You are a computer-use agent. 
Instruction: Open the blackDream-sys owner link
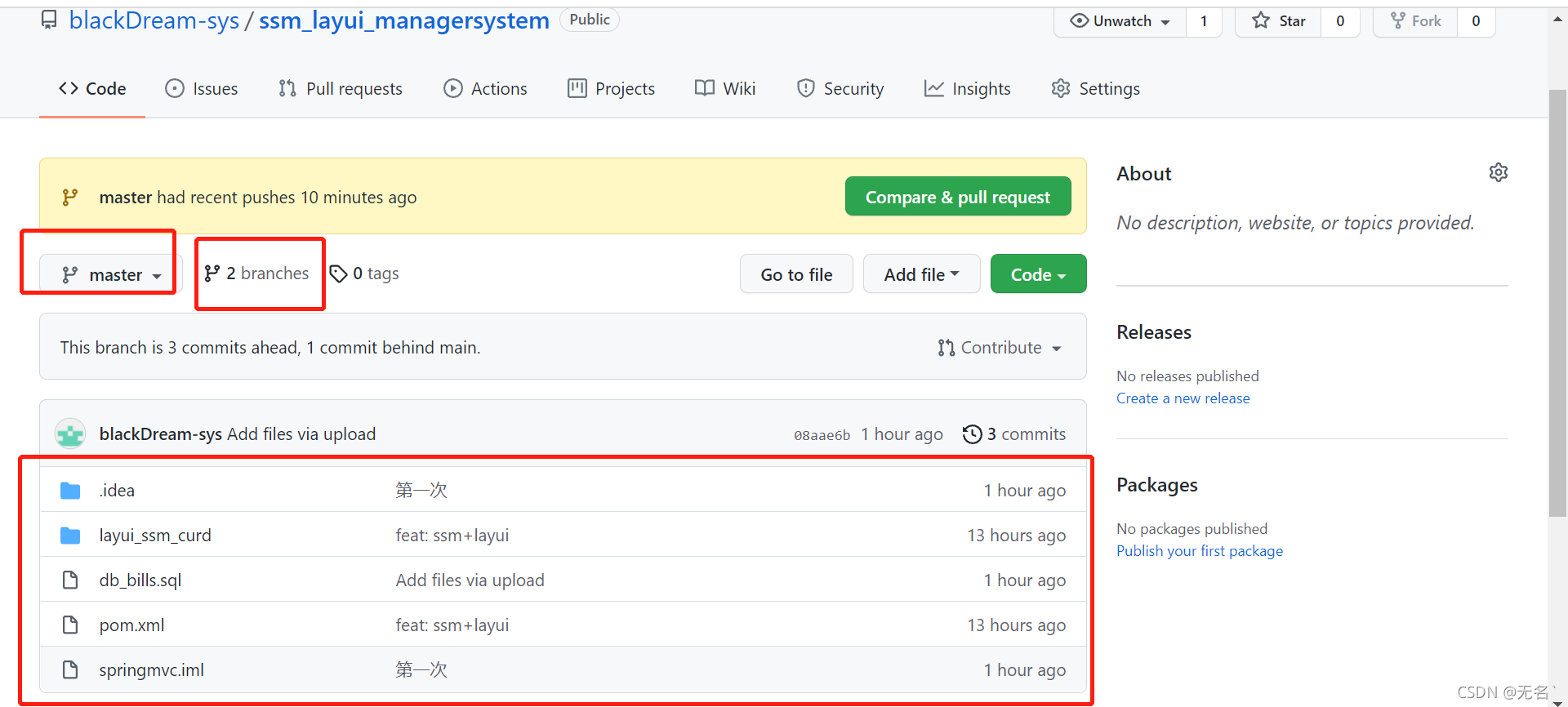(x=154, y=20)
